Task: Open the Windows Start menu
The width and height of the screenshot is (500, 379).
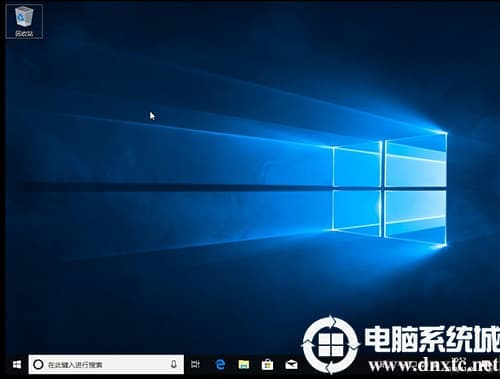Action: click(x=17, y=364)
